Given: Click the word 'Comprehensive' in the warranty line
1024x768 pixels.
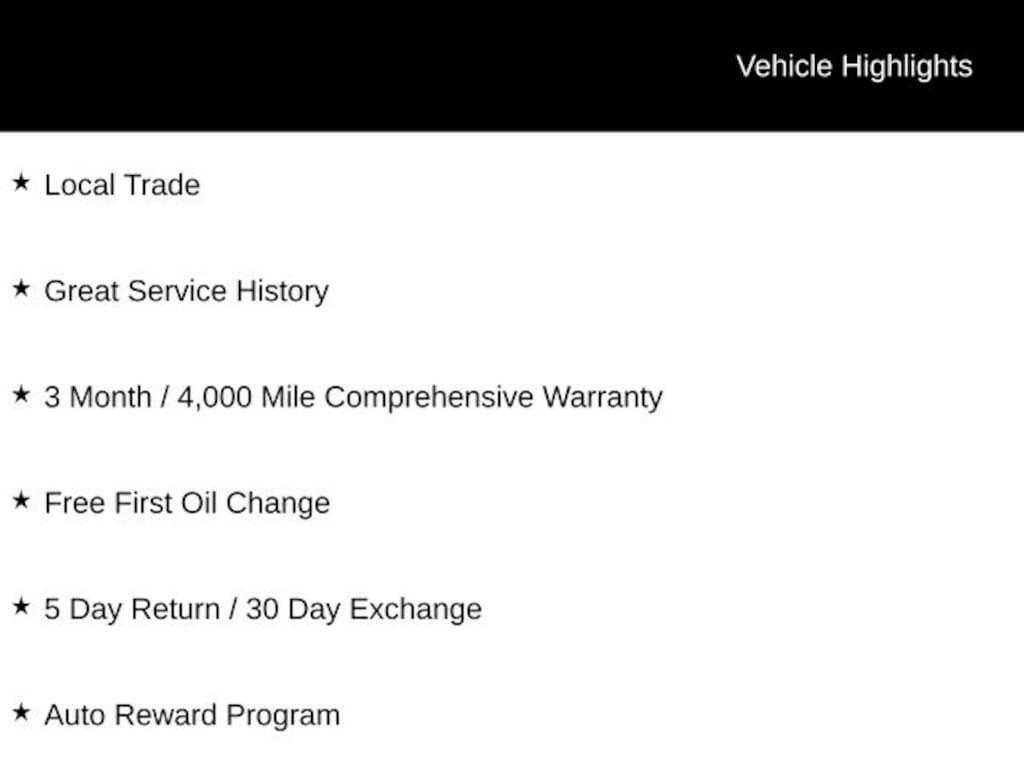Looking at the screenshot, I should 429,397.
